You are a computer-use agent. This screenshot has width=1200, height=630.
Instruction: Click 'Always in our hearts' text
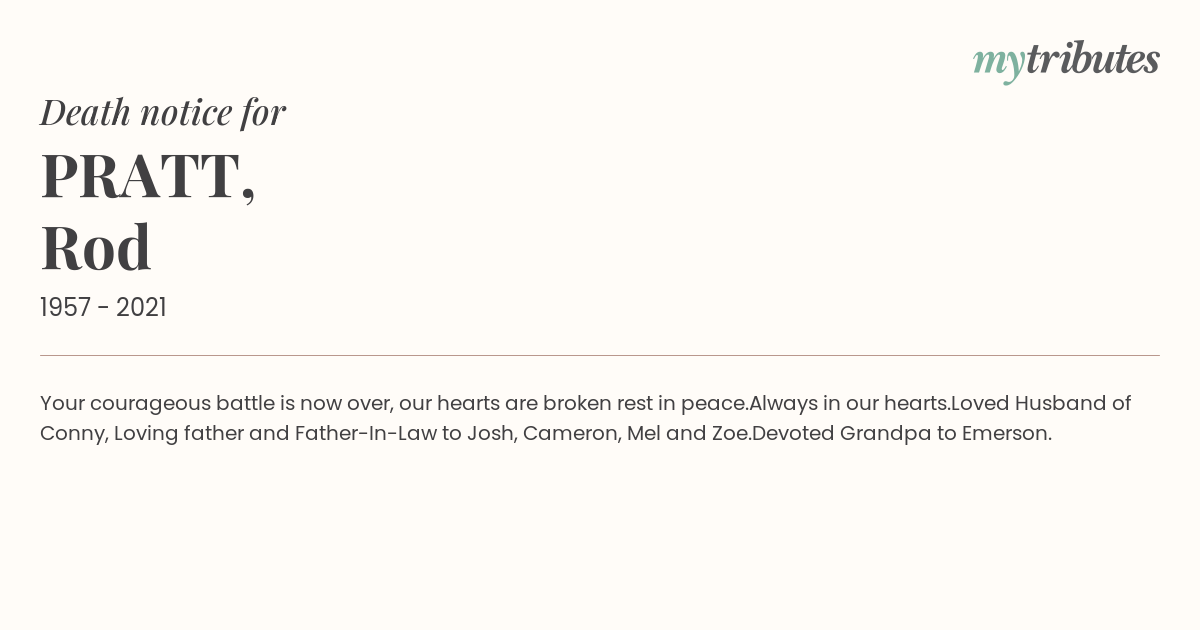849,404
